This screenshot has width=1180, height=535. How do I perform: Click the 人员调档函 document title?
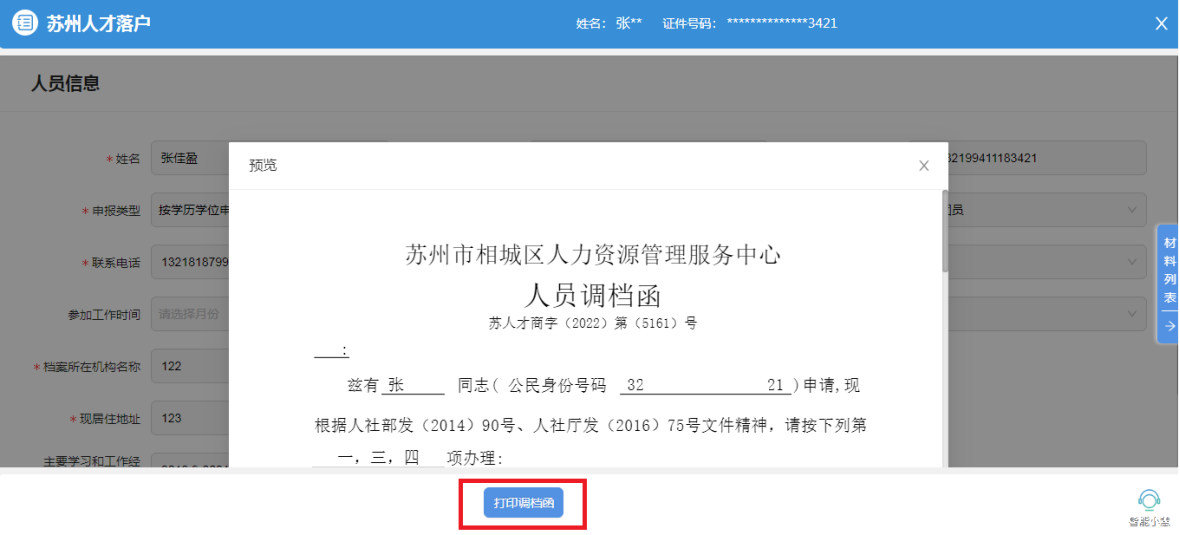[593, 295]
